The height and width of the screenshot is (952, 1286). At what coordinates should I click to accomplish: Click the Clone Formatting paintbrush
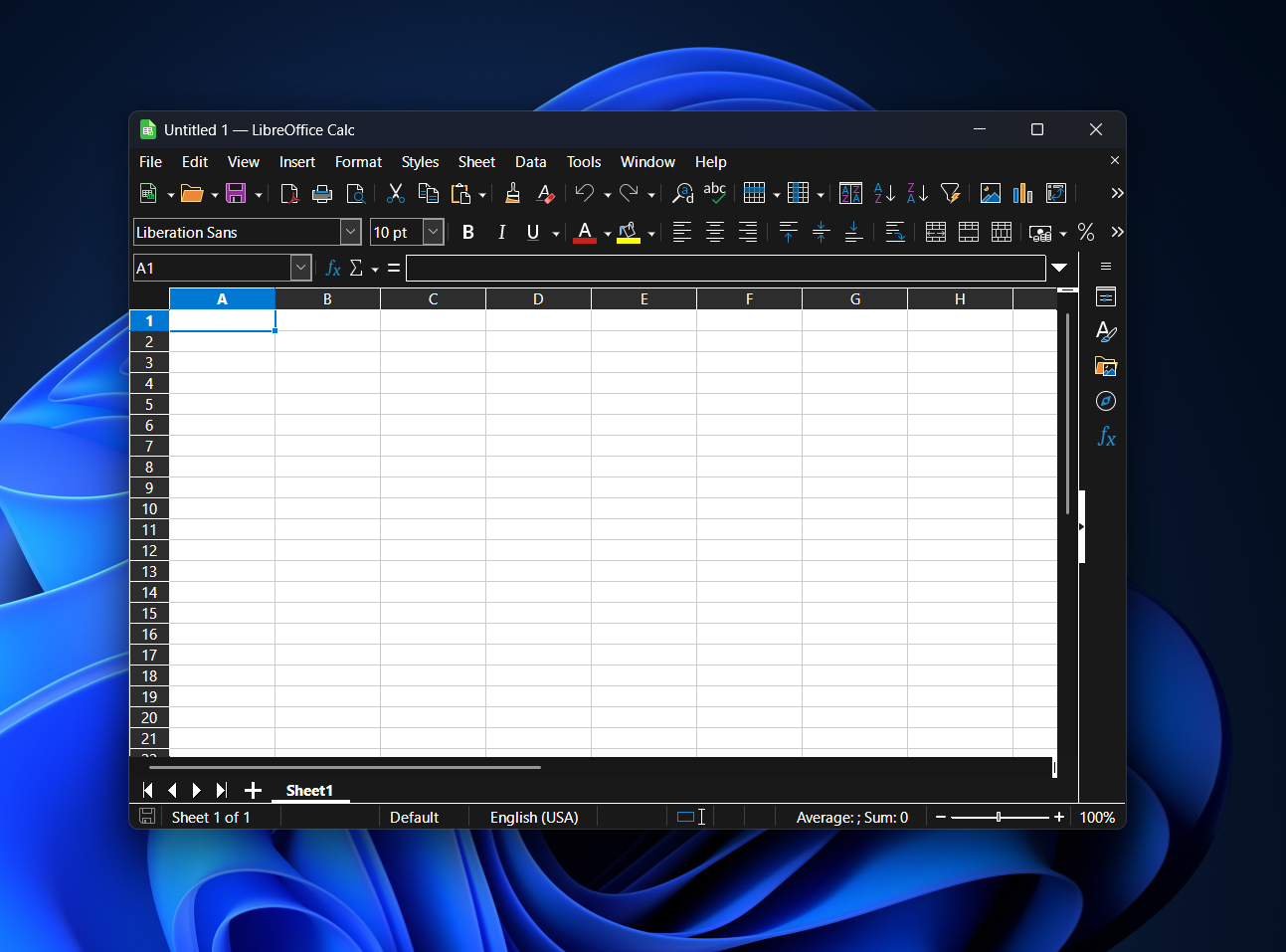tap(512, 193)
